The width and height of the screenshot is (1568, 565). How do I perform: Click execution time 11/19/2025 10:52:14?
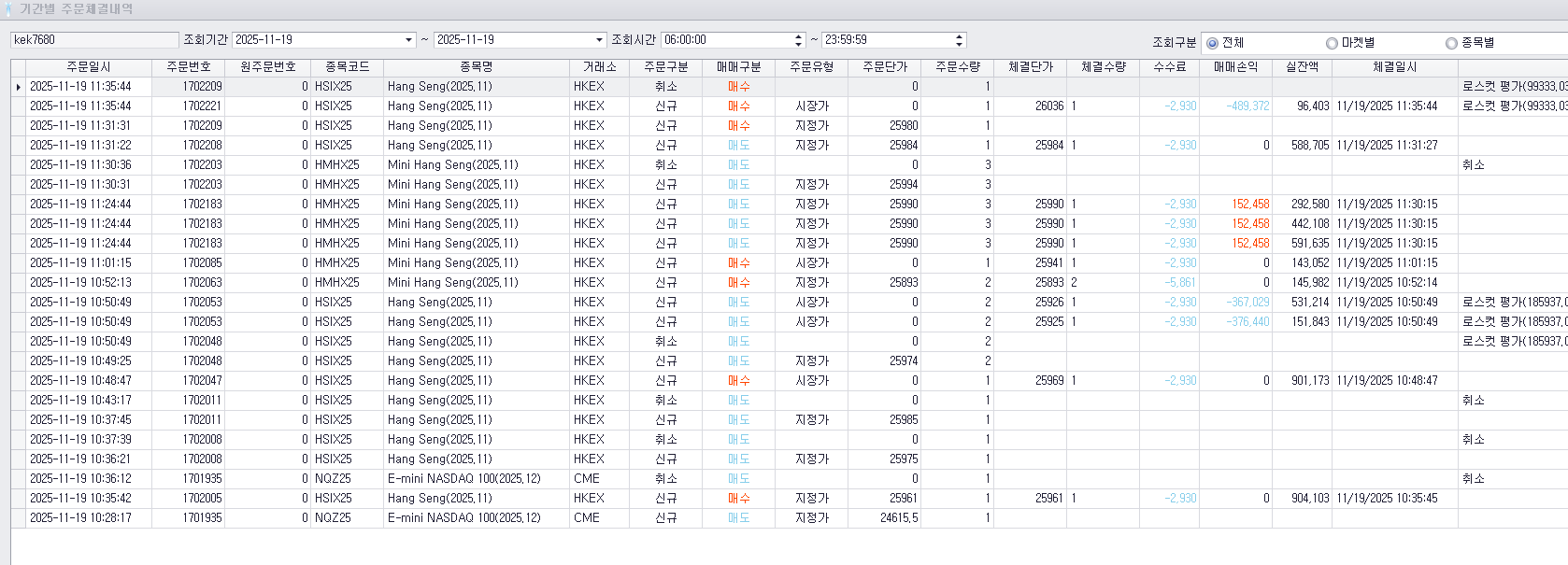coord(1387,282)
